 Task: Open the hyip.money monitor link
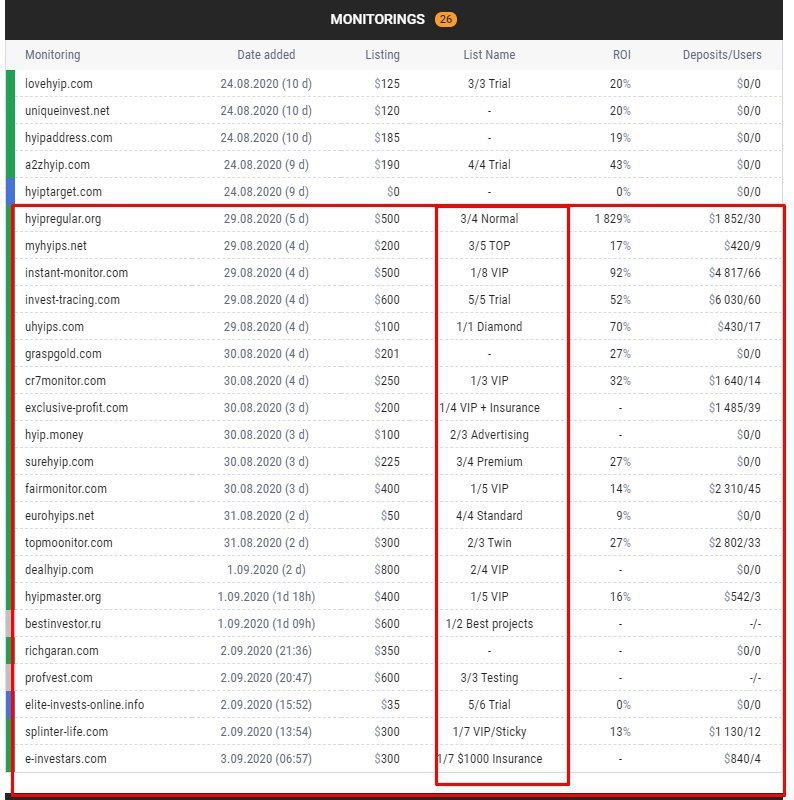[54, 435]
